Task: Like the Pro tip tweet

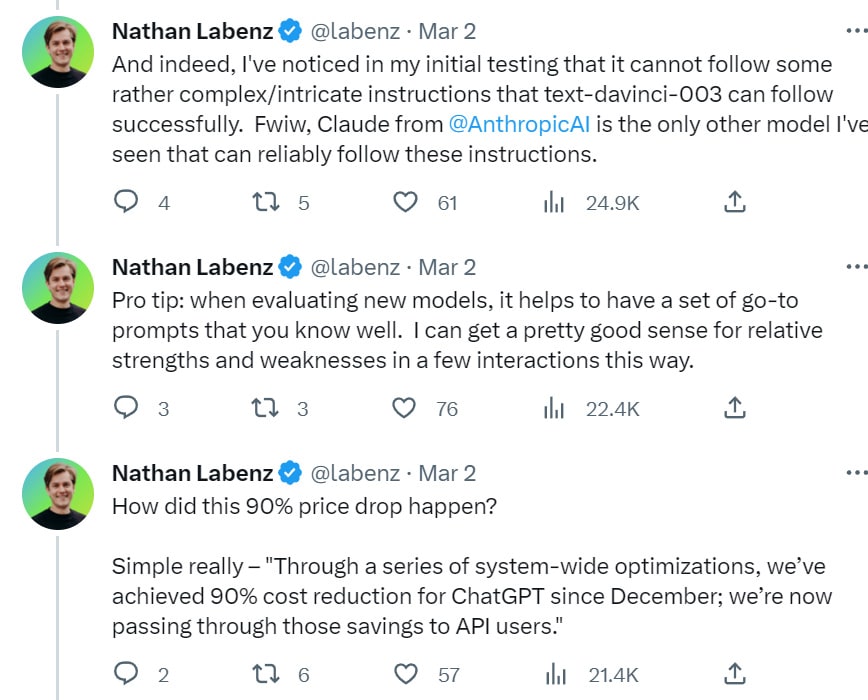Action: coord(405,408)
